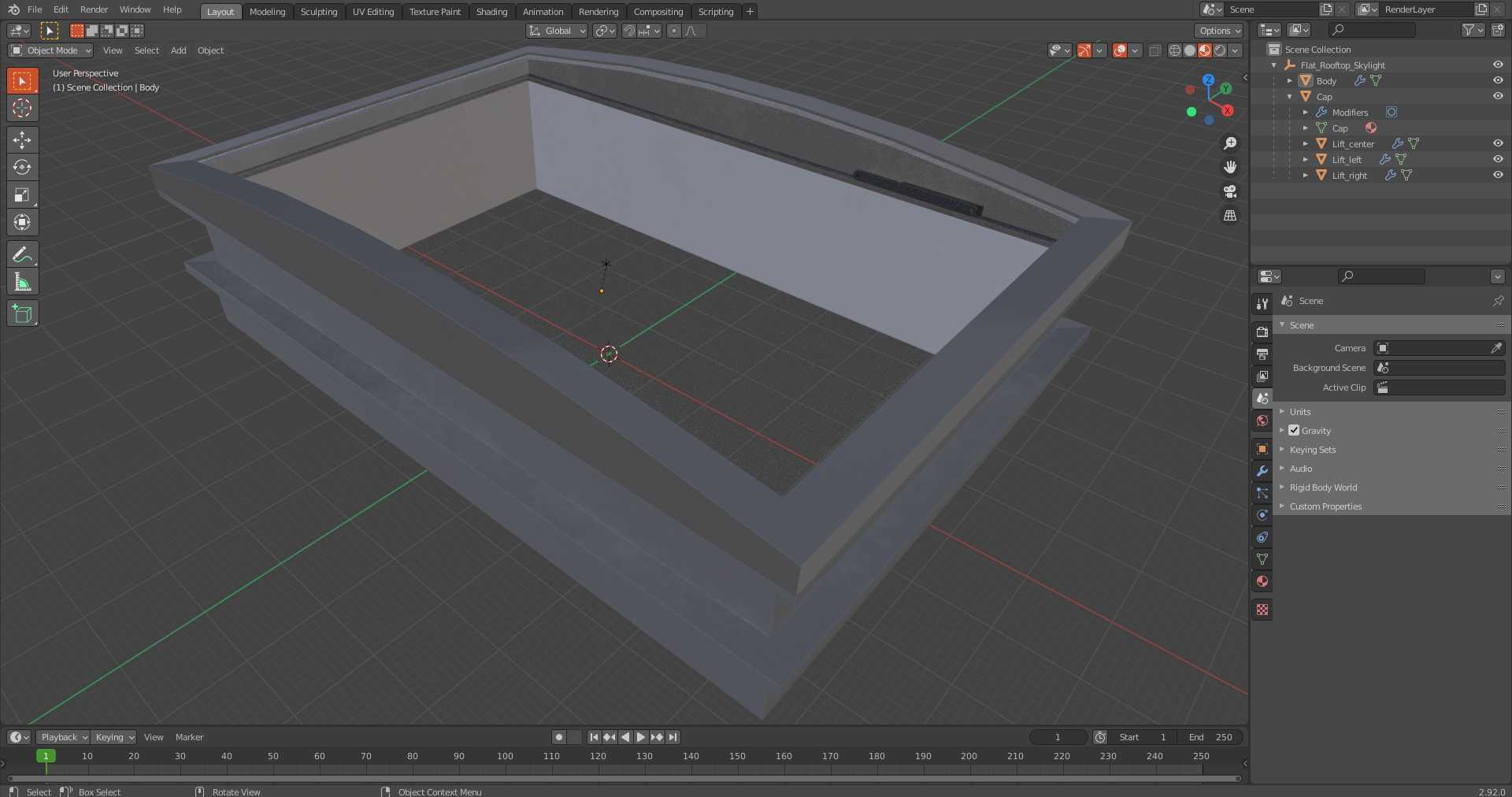Click play animation button
Screen dimensions: 1512x797
click(x=641, y=737)
